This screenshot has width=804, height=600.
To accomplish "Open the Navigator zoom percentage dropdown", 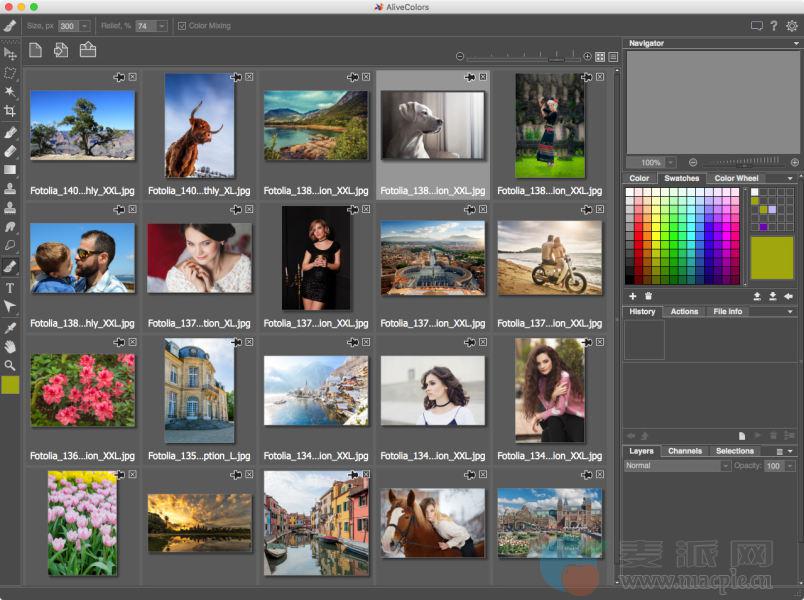I will pos(670,162).
